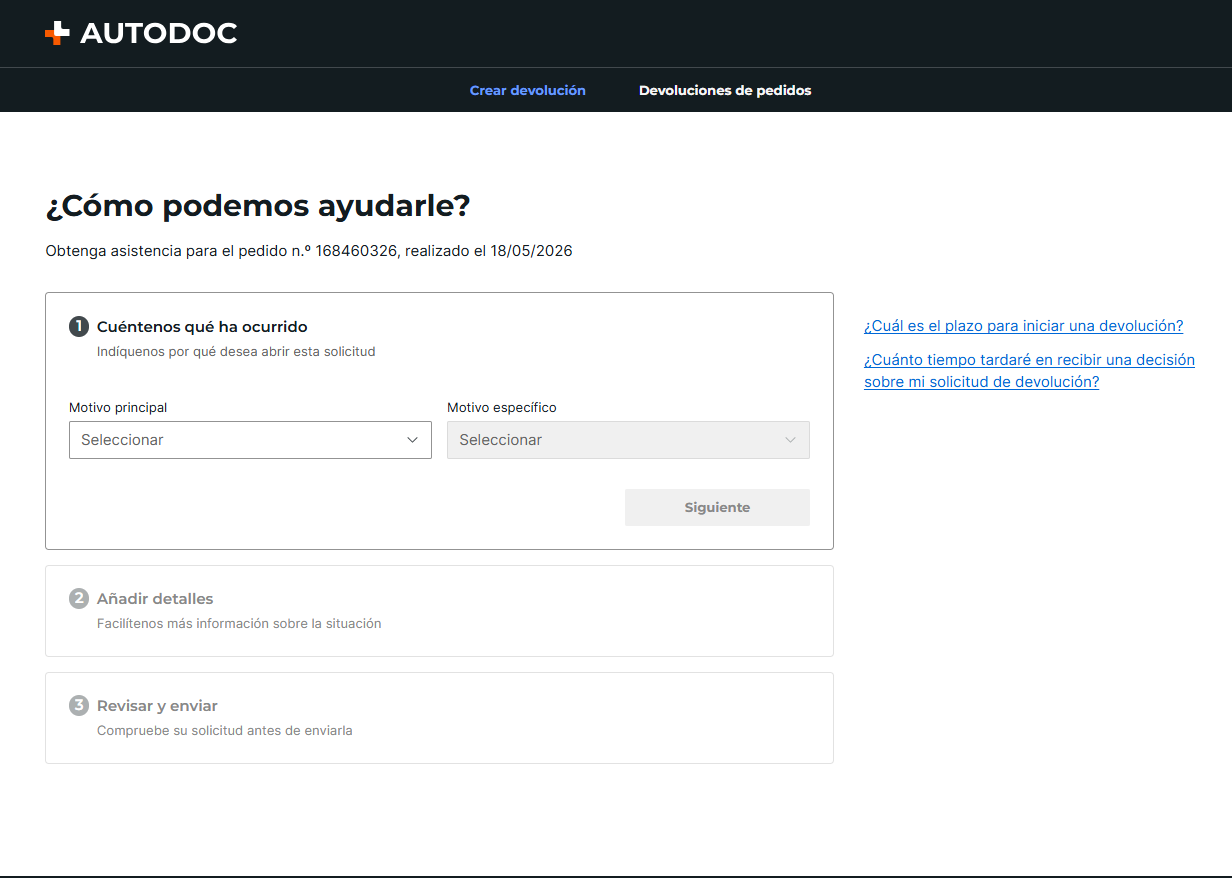Click step 3 number badge
Image resolution: width=1232 pixels, height=878 pixels.
[79, 706]
